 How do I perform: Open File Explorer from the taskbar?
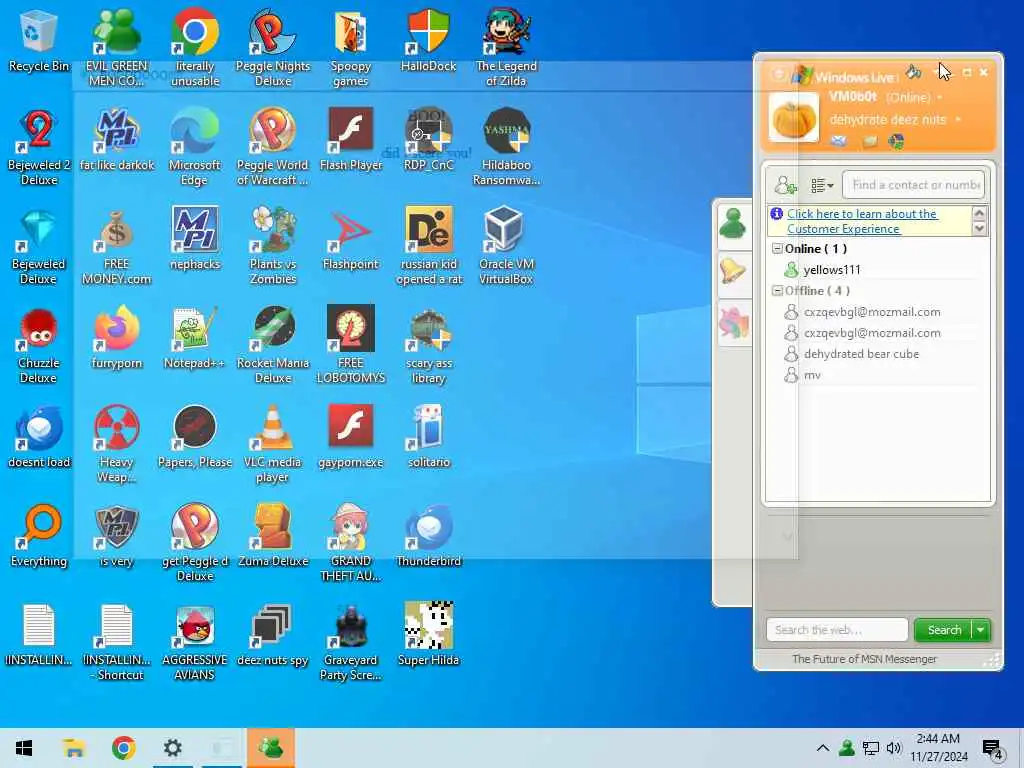click(x=74, y=748)
